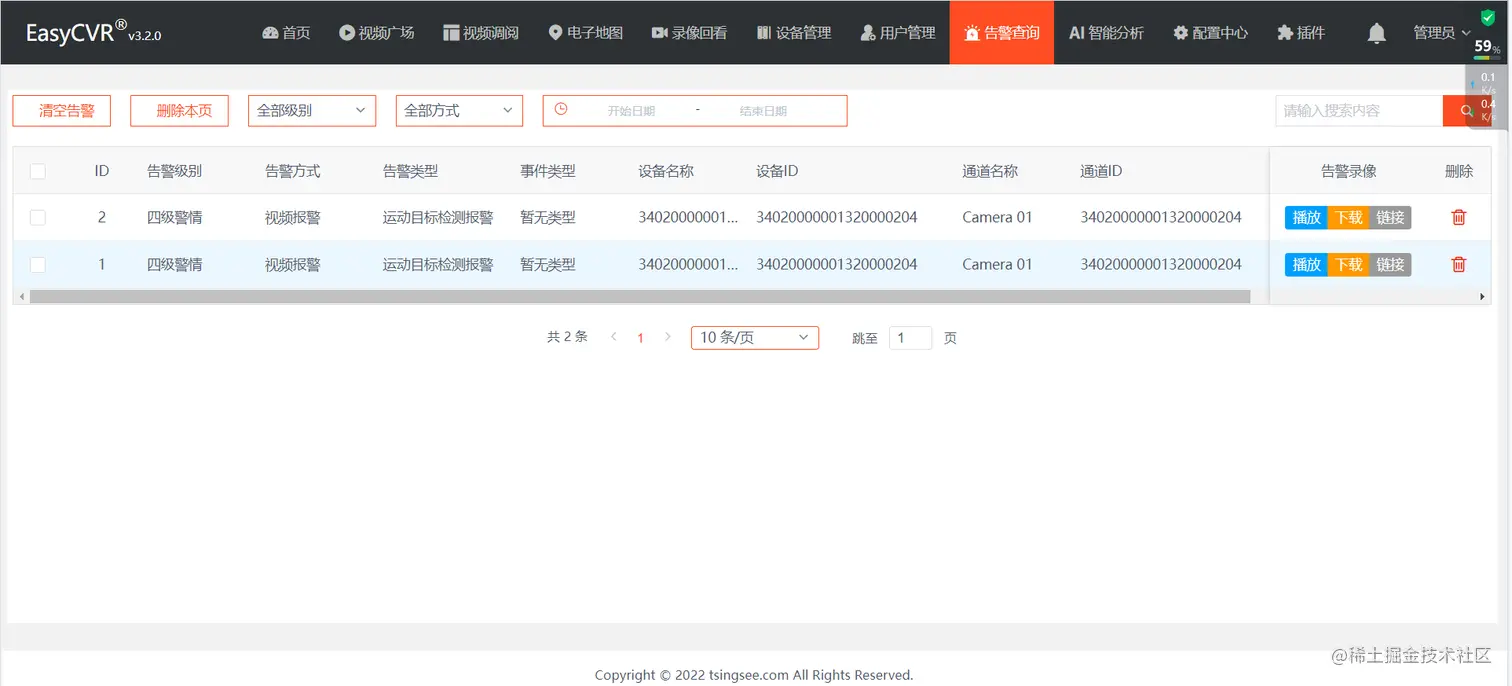Viewport: 1512px width, 686px height.
Task: Click the red search magnifier button
Action: [x=1467, y=111]
